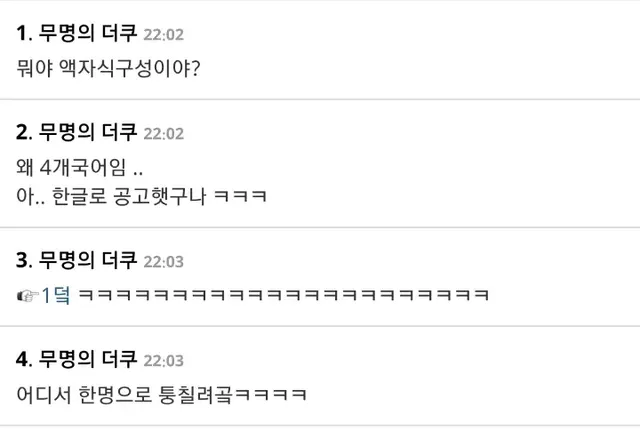Click the 22:03 timestamp of comment 3
Image resolution: width=640 pixels, height=429 pixels.
pos(164,262)
